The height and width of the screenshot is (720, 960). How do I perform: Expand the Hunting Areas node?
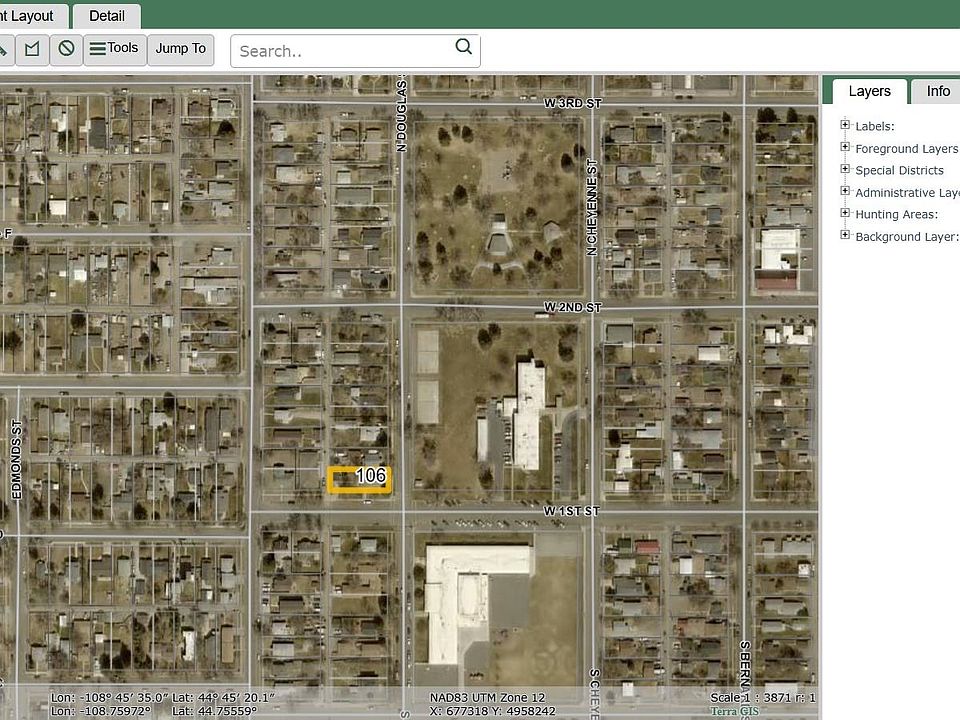pos(845,213)
